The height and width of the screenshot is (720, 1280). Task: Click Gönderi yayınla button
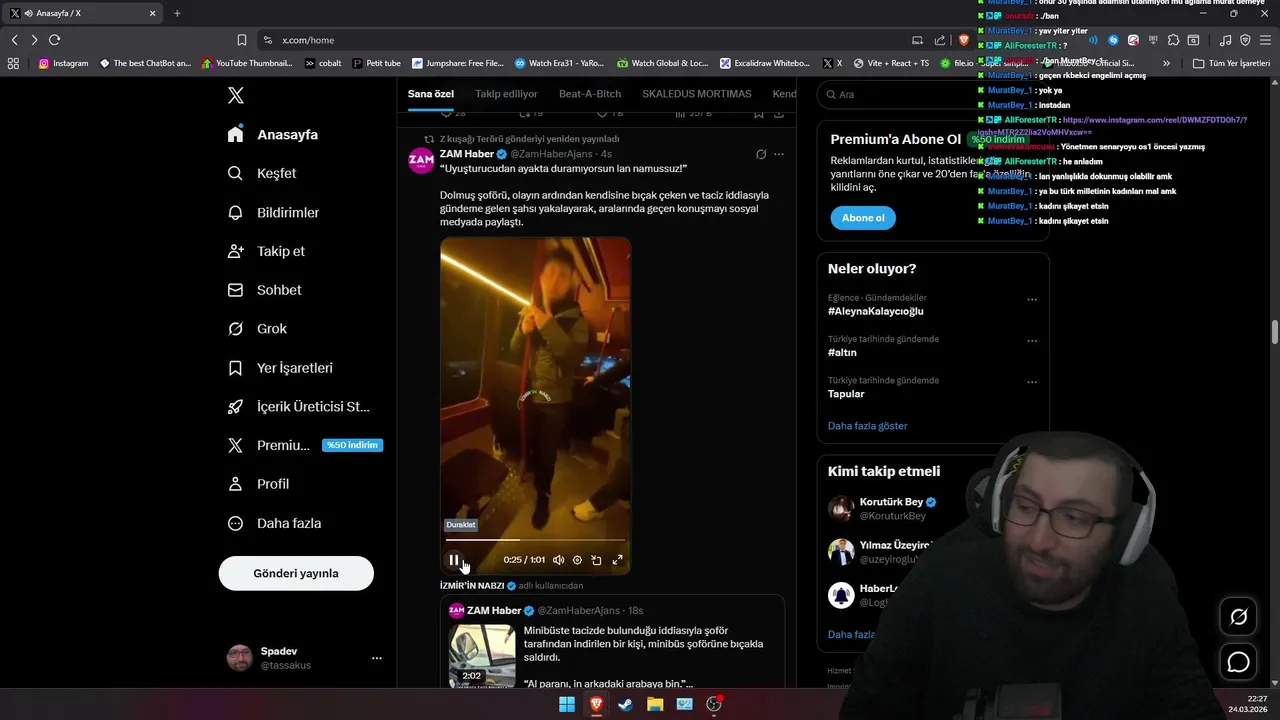click(296, 573)
